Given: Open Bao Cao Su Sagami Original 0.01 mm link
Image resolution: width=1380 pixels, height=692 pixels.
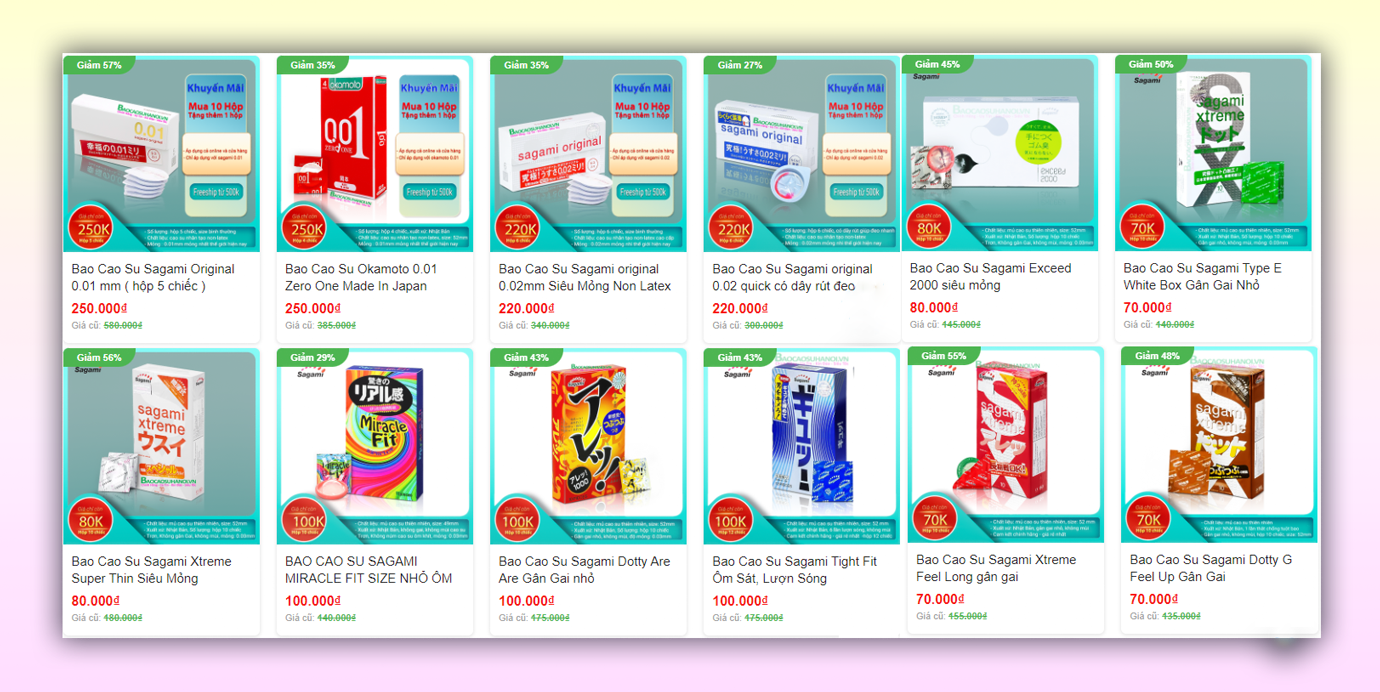Looking at the screenshot, I should 153,277.
